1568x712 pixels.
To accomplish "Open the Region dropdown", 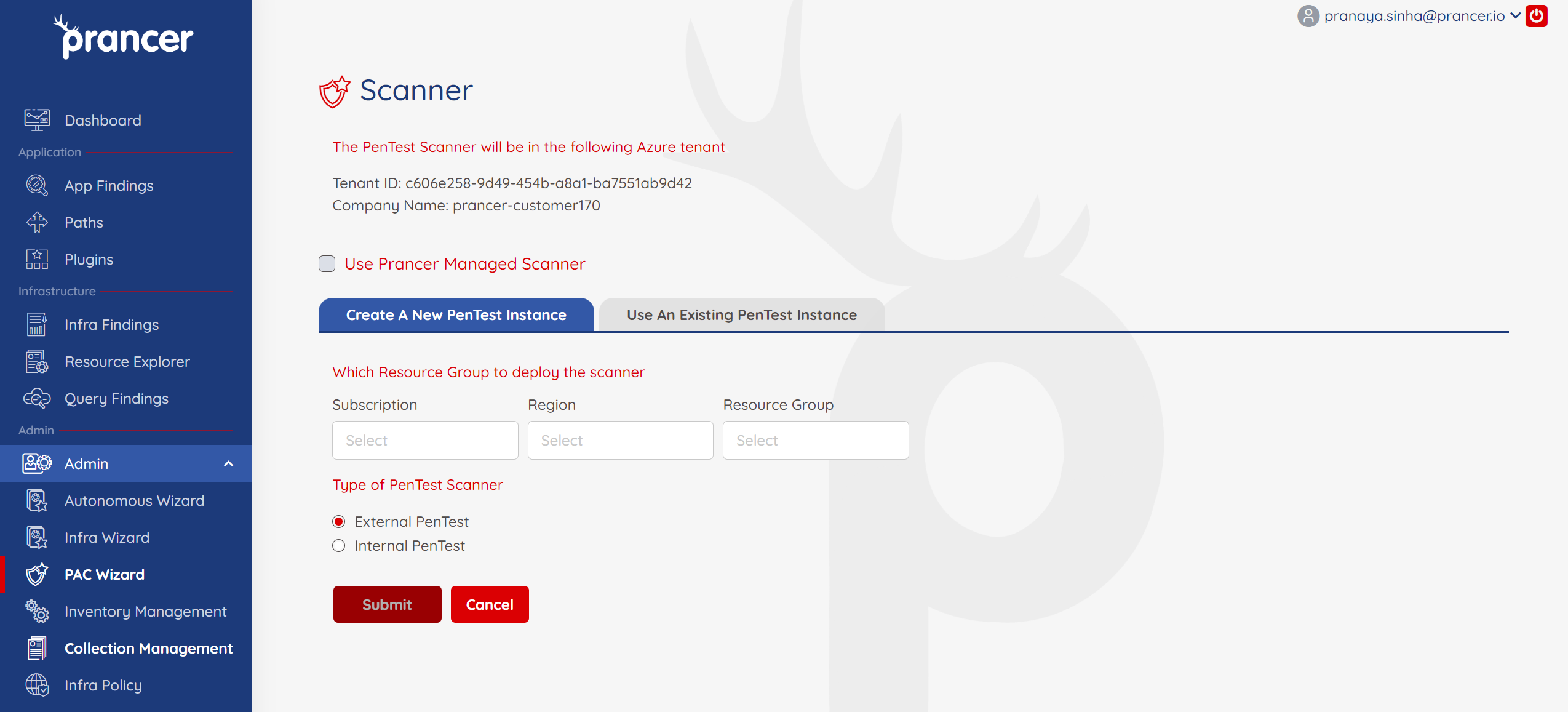I will pyautogui.click(x=621, y=440).
